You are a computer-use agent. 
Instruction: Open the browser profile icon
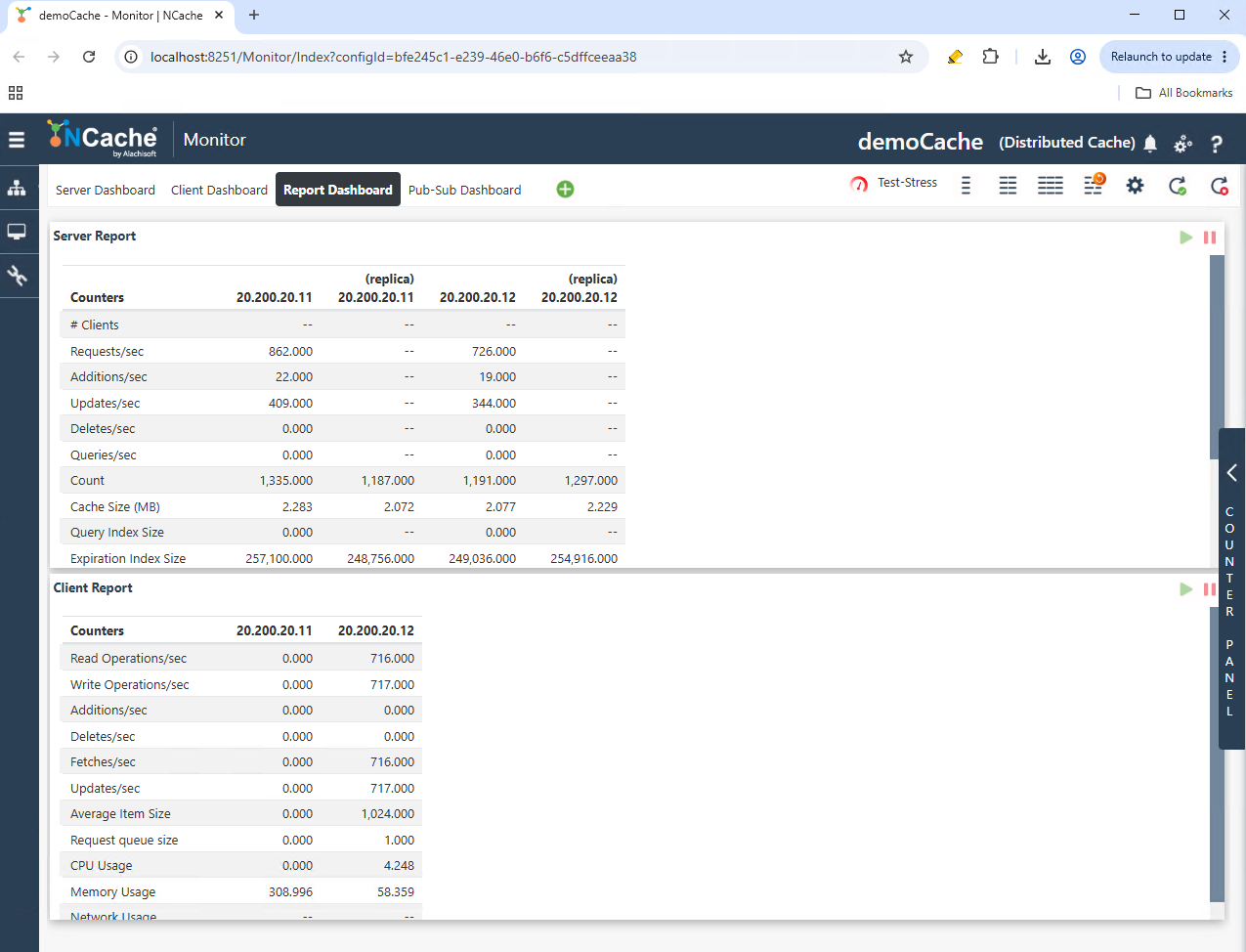pos(1078,57)
